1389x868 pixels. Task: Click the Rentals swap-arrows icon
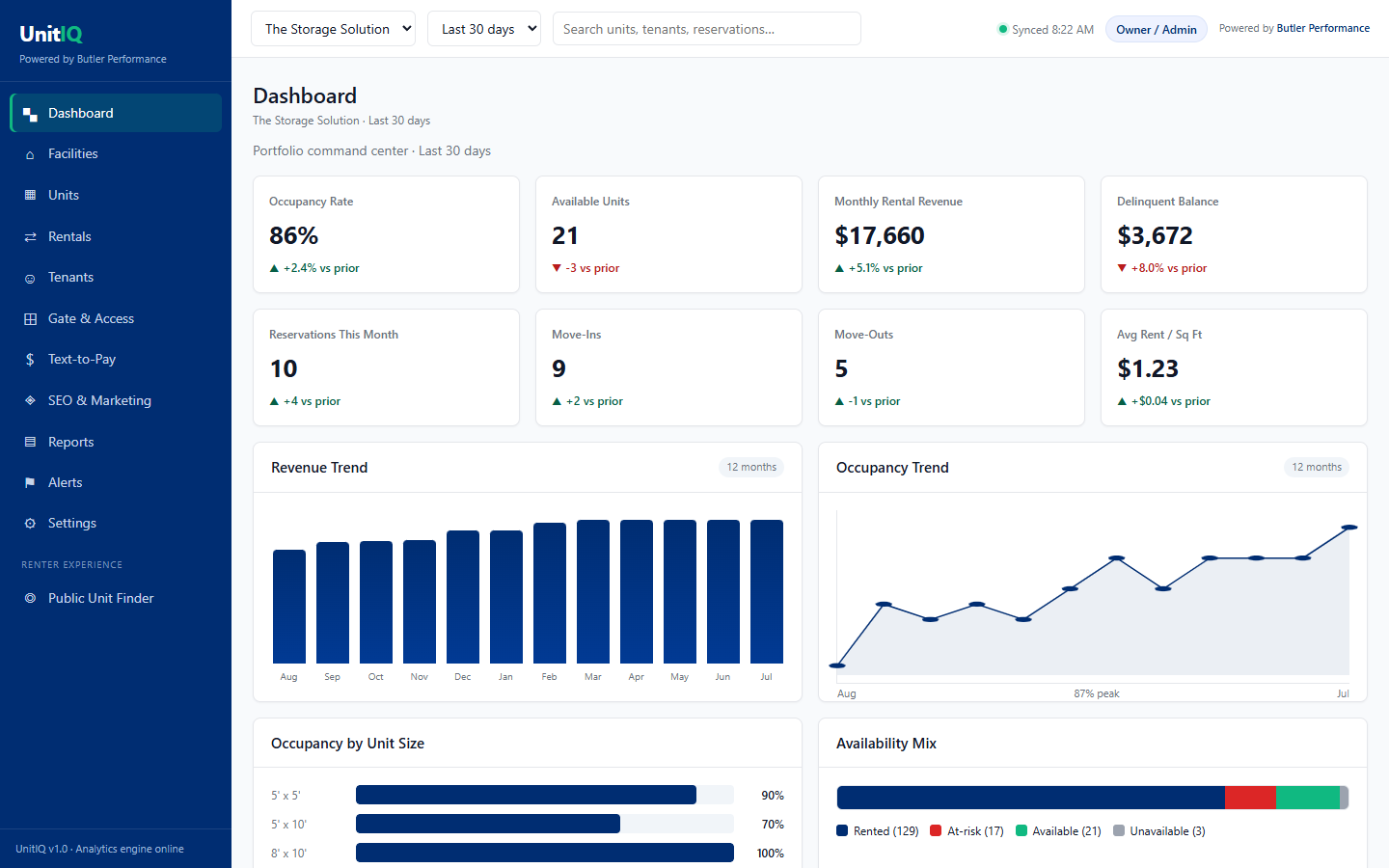(30, 236)
